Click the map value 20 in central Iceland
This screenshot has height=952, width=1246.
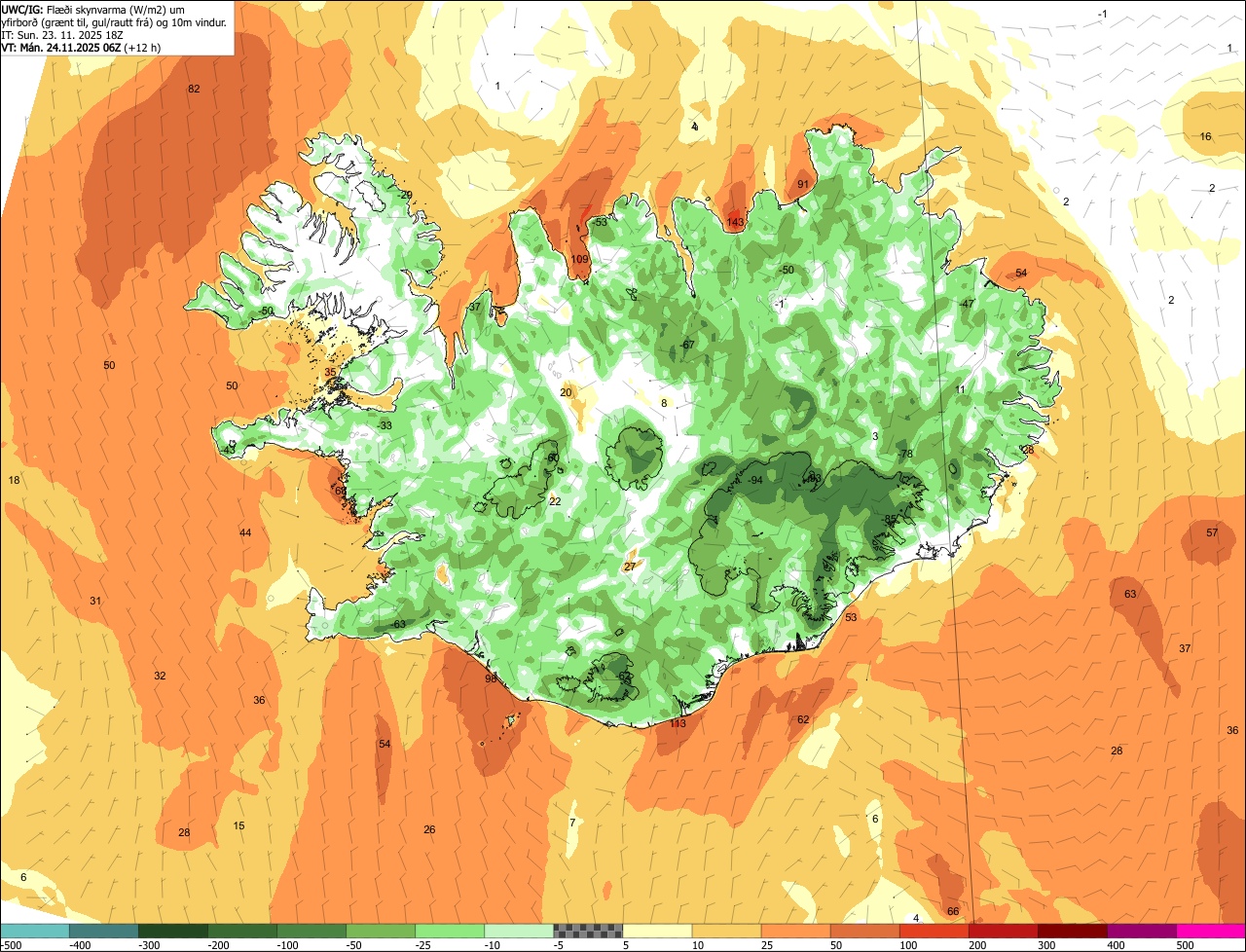pyautogui.click(x=566, y=392)
